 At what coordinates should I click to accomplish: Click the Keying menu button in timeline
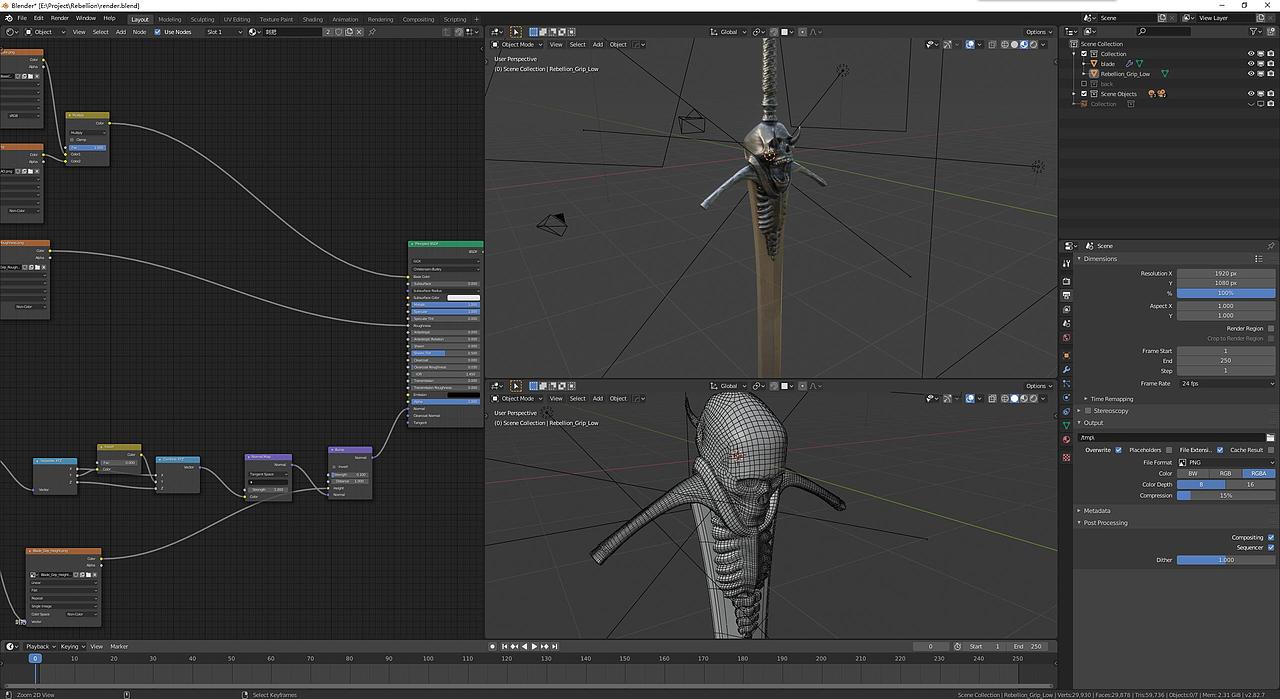click(71, 646)
